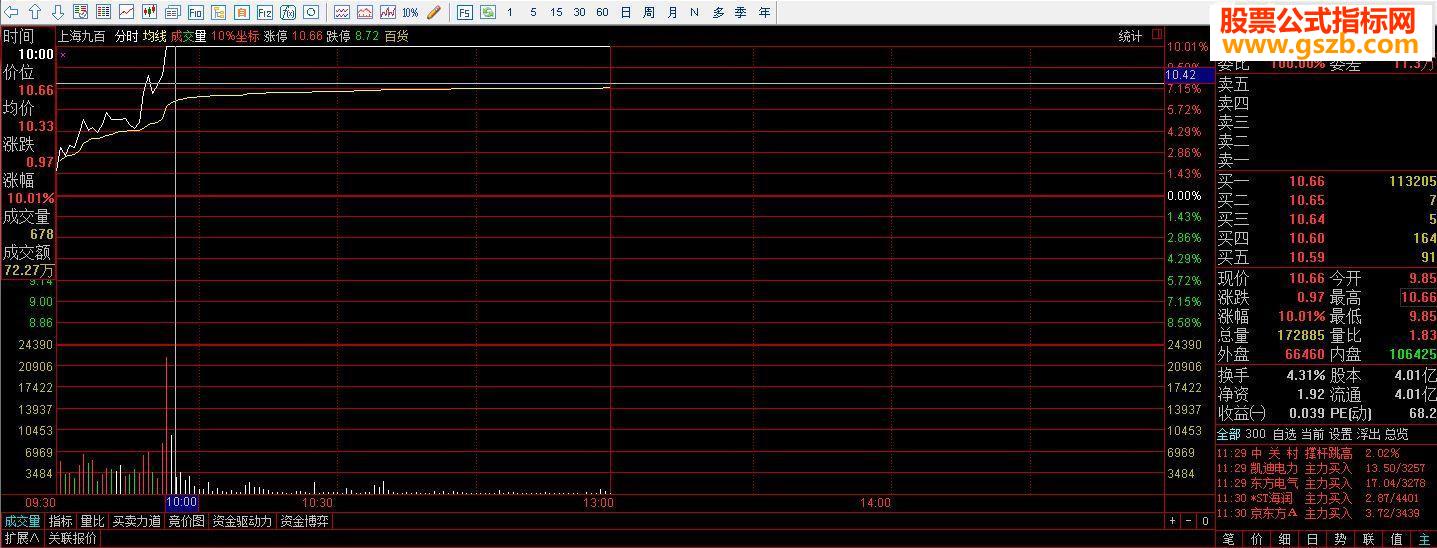Viewport: 1437px width, 548px height.
Task: Click the circle O toolbar icon
Action: (x=311, y=12)
